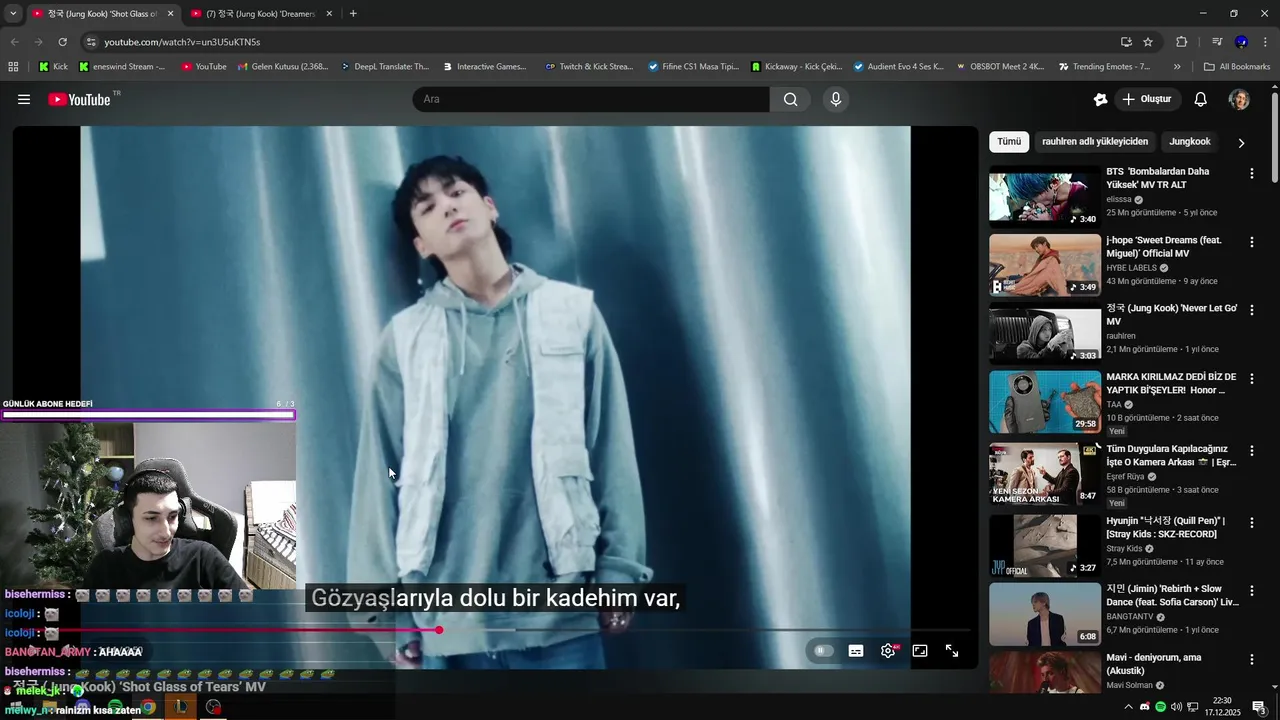Screen dimensions: 1280x720
Task: Open 'Twitch & Kick Strea...' bookmark
Action: [589, 67]
